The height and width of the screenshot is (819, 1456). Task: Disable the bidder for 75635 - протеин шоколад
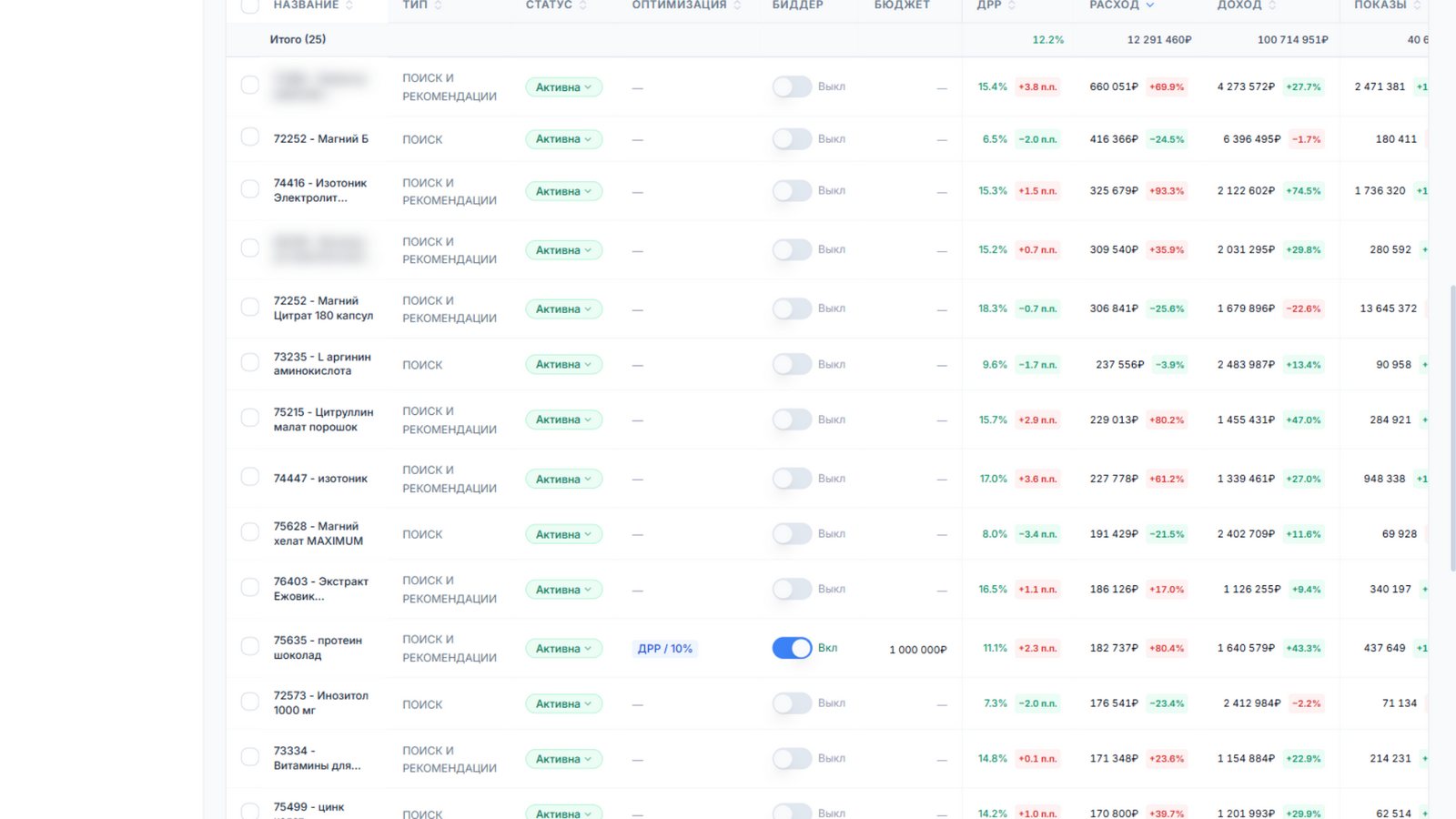pos(792,648)
